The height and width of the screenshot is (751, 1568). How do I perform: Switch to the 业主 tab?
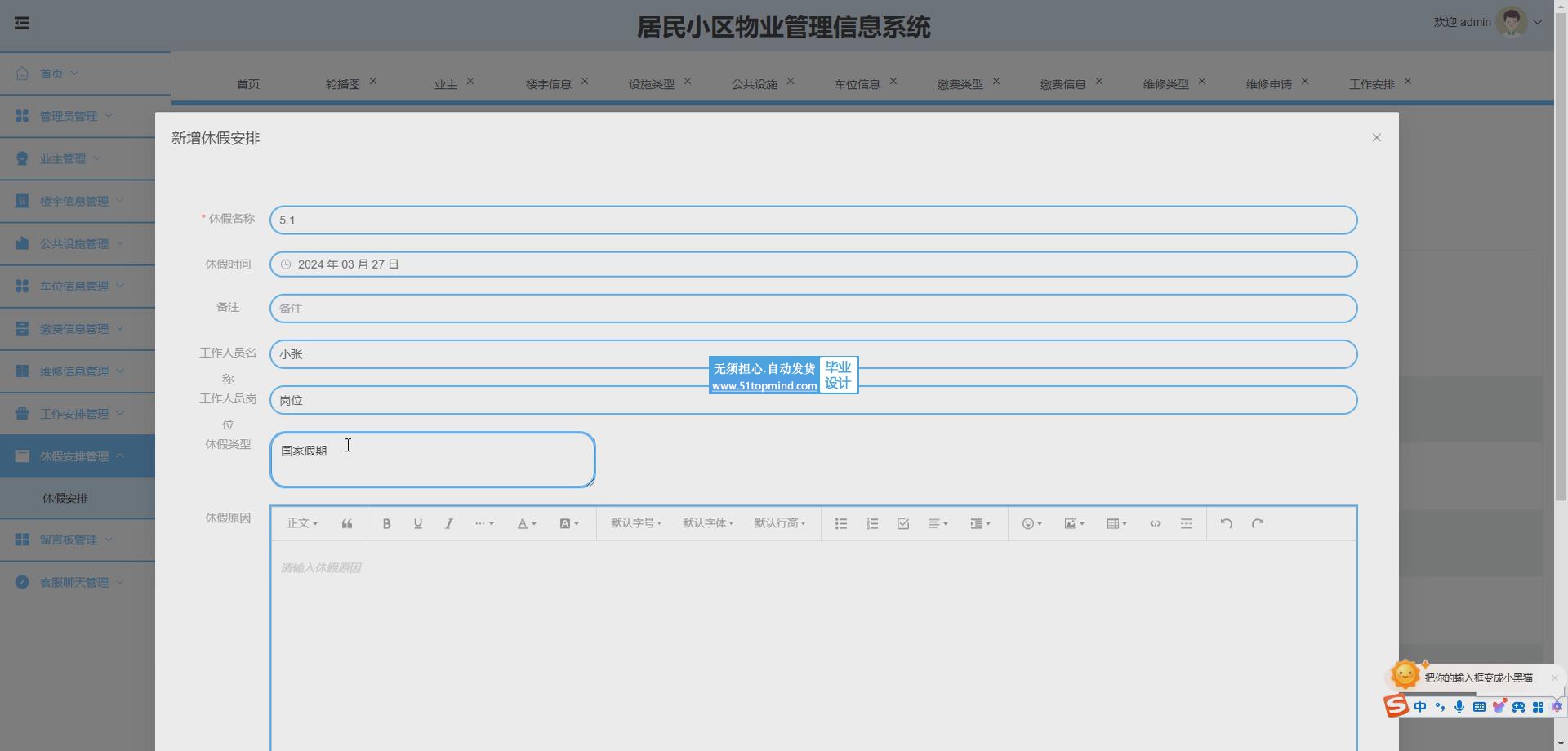pos(446,84)
